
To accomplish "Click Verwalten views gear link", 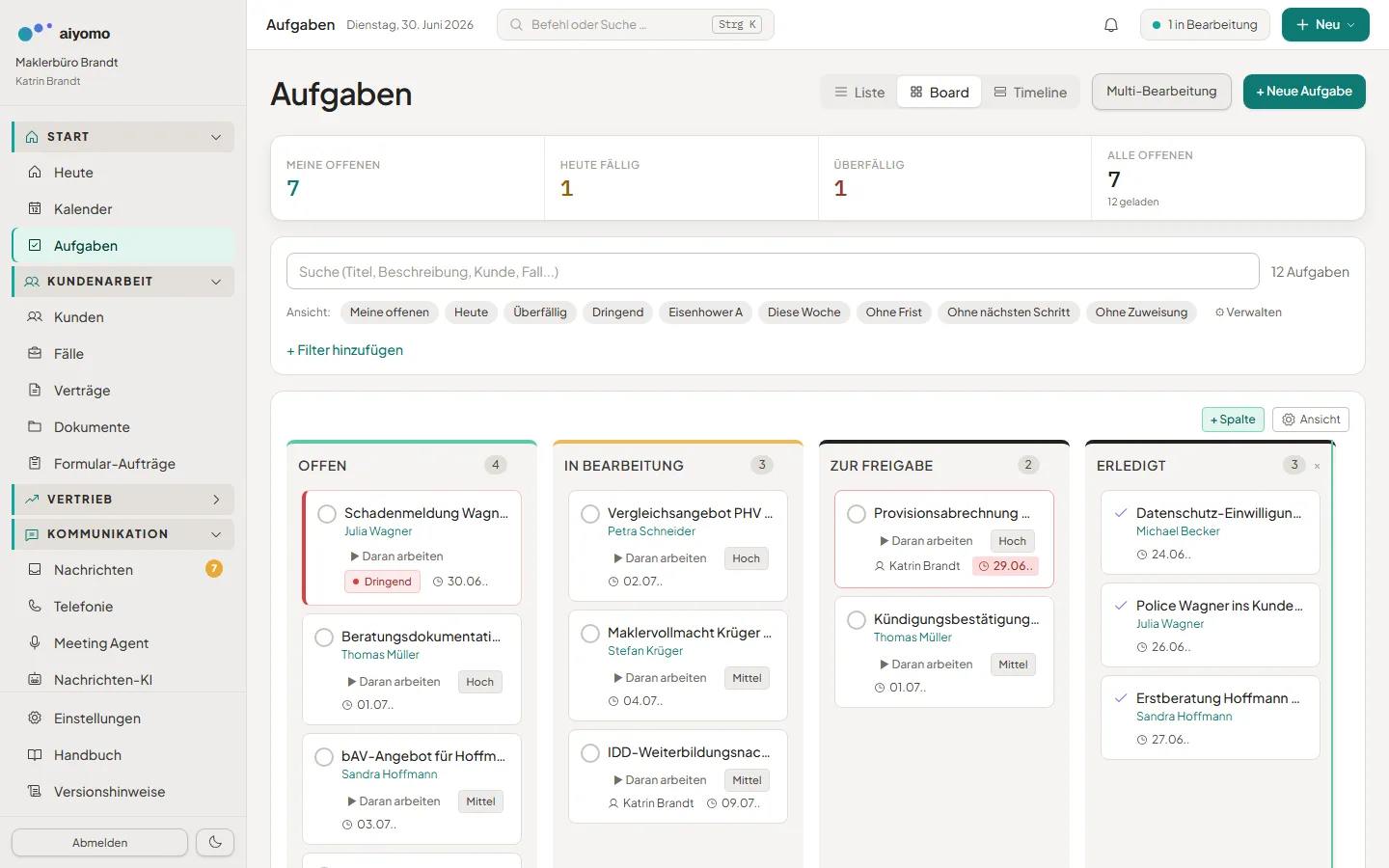I will [x=1248, y=312].
